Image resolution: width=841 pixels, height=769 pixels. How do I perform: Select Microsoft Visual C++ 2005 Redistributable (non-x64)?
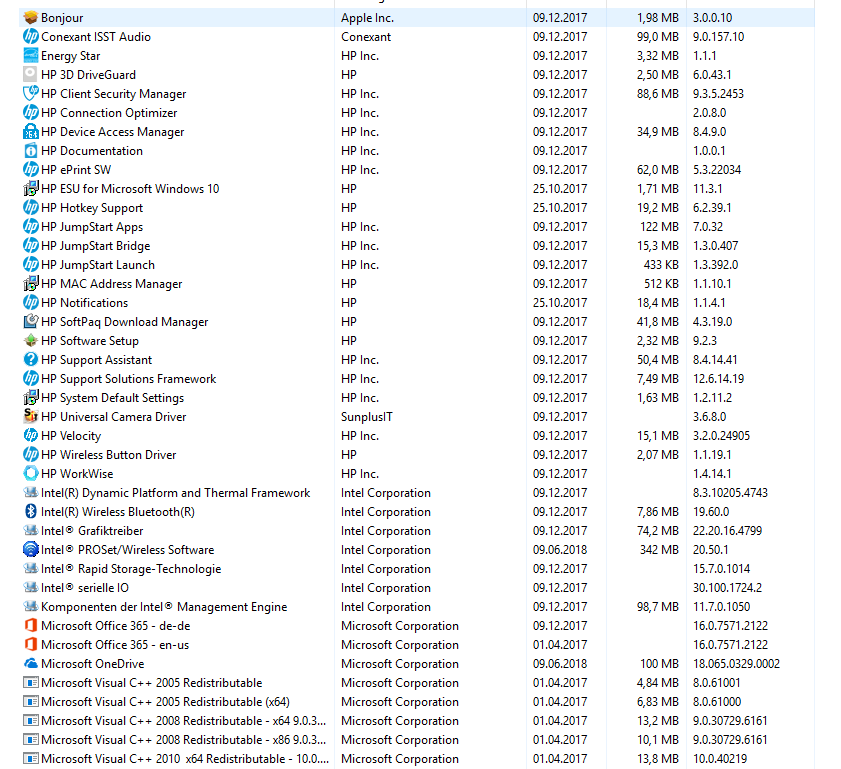[x=417, y=683]
